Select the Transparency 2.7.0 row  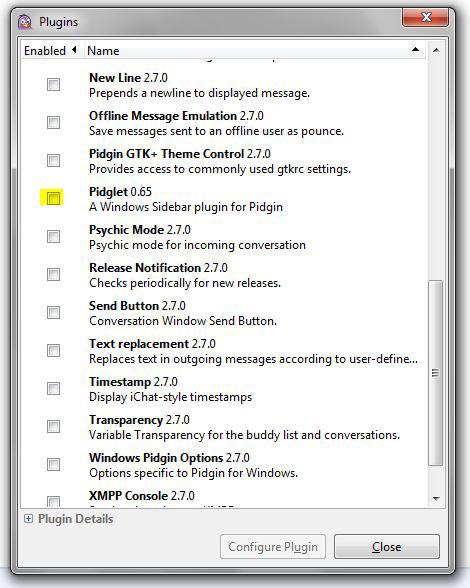[x=224, y=427]
